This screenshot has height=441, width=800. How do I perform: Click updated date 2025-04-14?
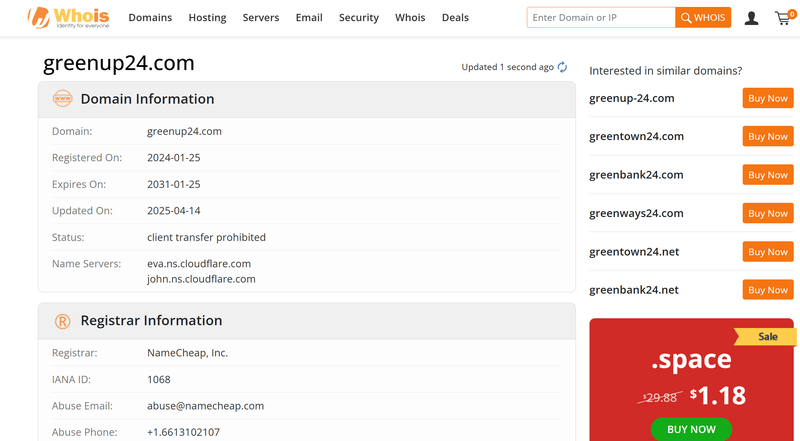tap(173, 211)
